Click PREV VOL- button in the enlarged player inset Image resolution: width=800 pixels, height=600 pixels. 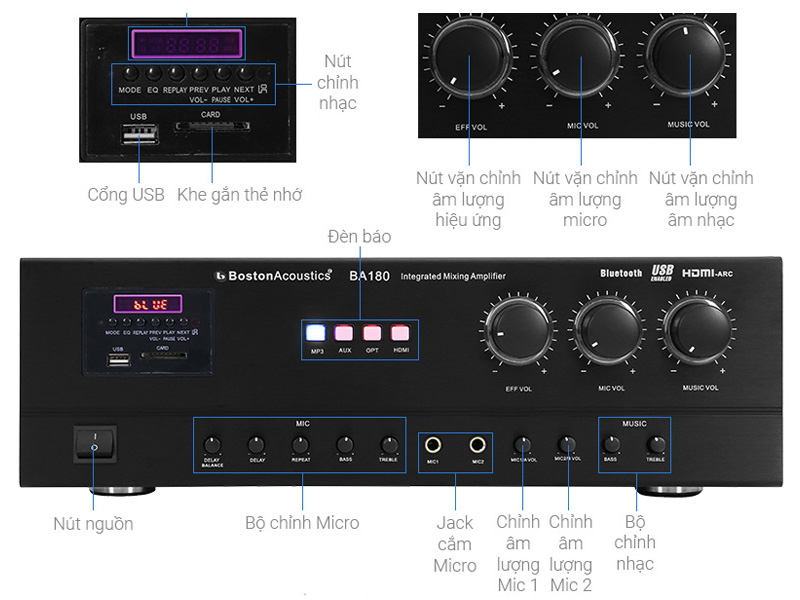click(x=199, y=73)
